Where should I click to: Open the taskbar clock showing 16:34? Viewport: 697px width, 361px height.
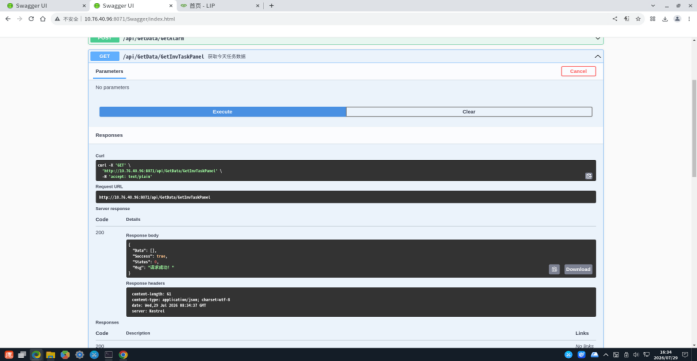point(665,354)
